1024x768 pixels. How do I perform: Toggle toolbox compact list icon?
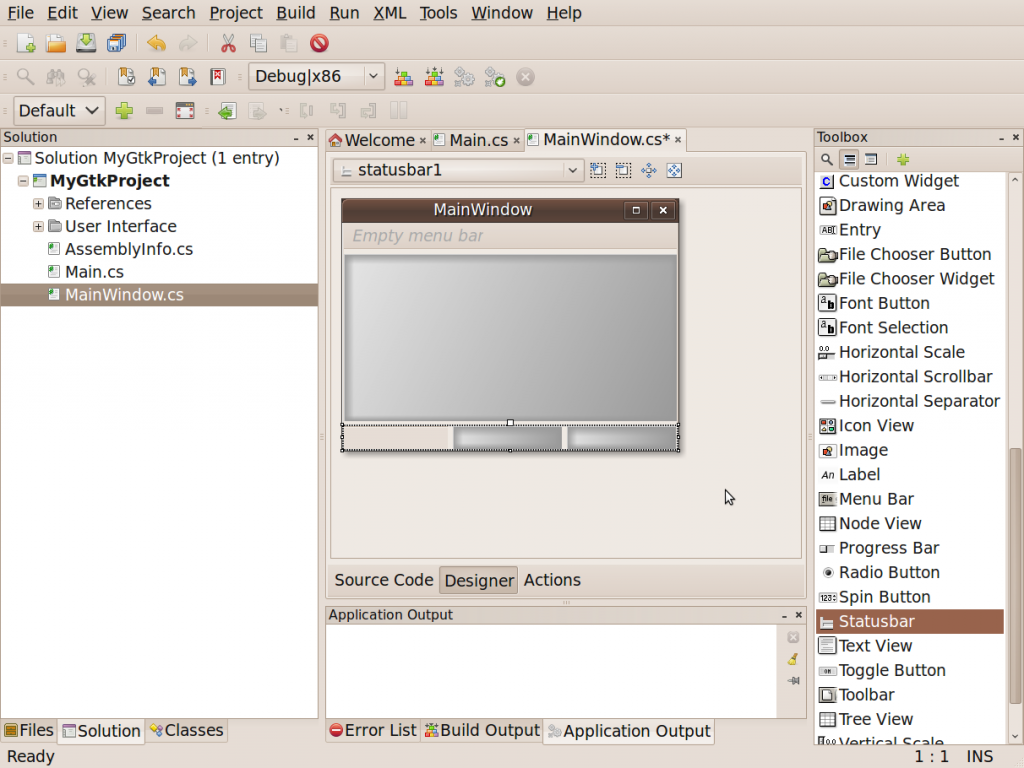(x=871, y=159)
